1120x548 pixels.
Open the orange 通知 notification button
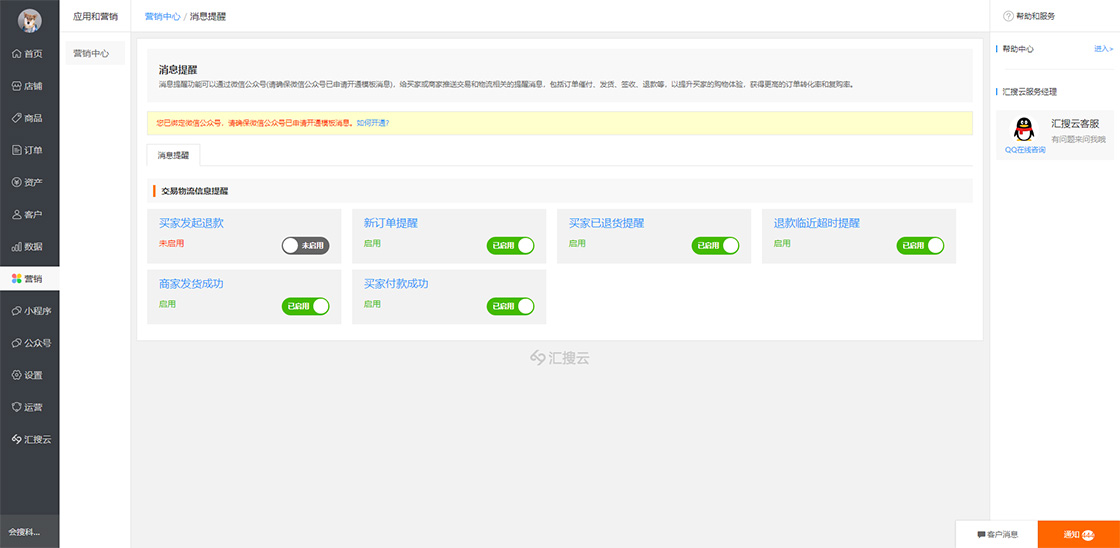[x=1078, y=535]
